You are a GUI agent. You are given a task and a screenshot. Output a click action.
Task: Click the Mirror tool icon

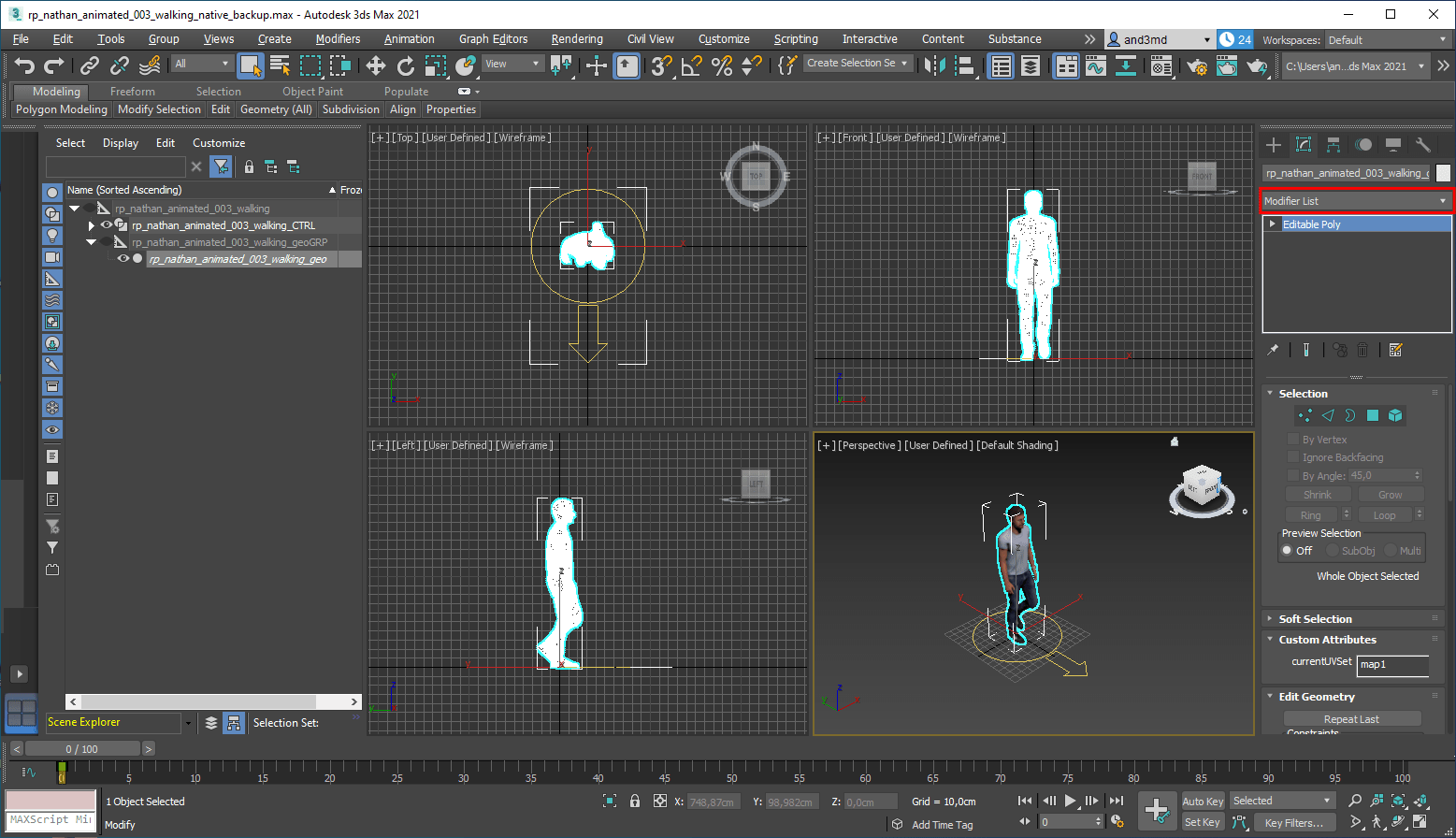(933, 65)
